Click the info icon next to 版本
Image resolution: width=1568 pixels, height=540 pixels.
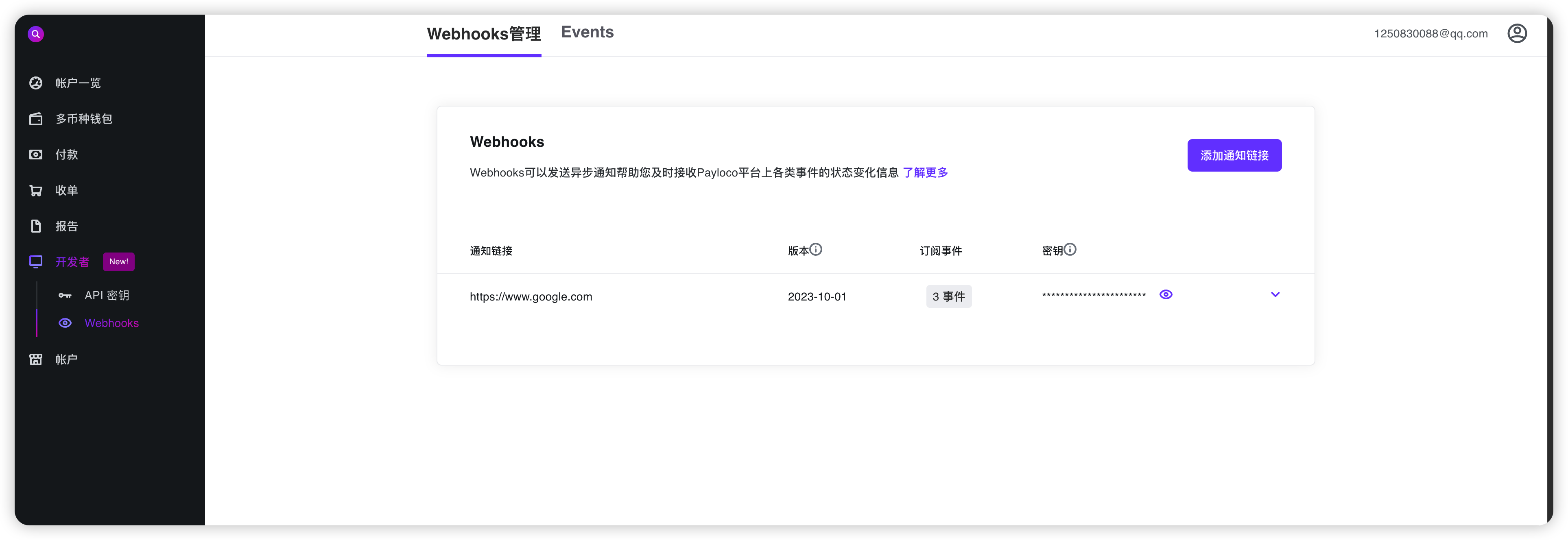(x=816, y=249)
